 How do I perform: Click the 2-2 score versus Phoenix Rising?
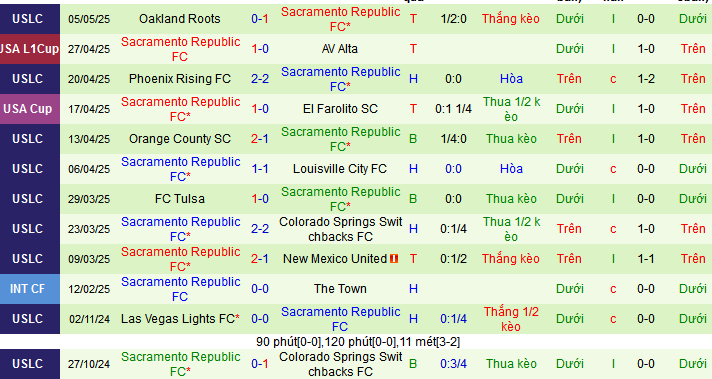tap(260, 79)
